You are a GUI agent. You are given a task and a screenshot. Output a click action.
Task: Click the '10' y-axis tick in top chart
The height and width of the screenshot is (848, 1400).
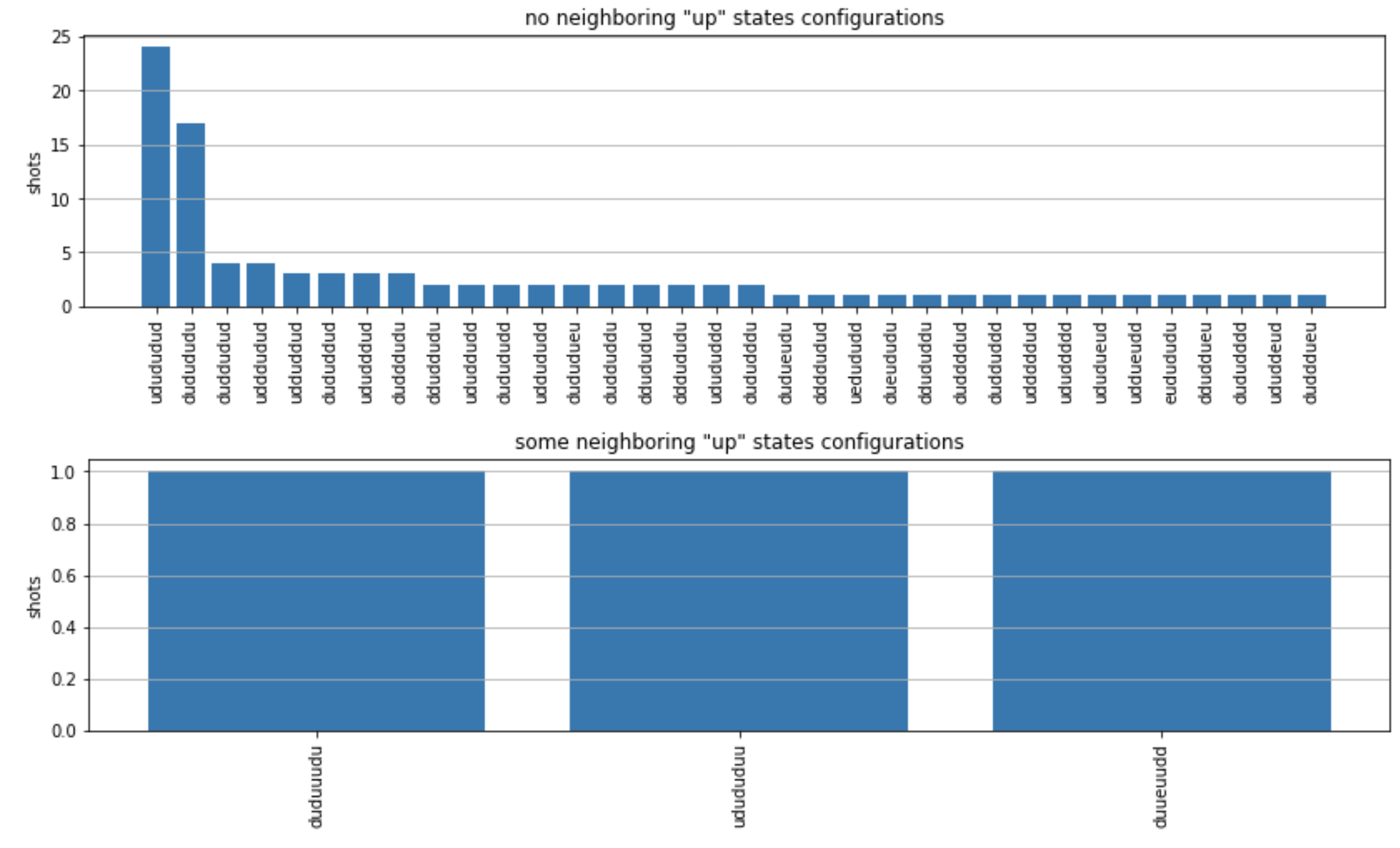tap(61, 199)
